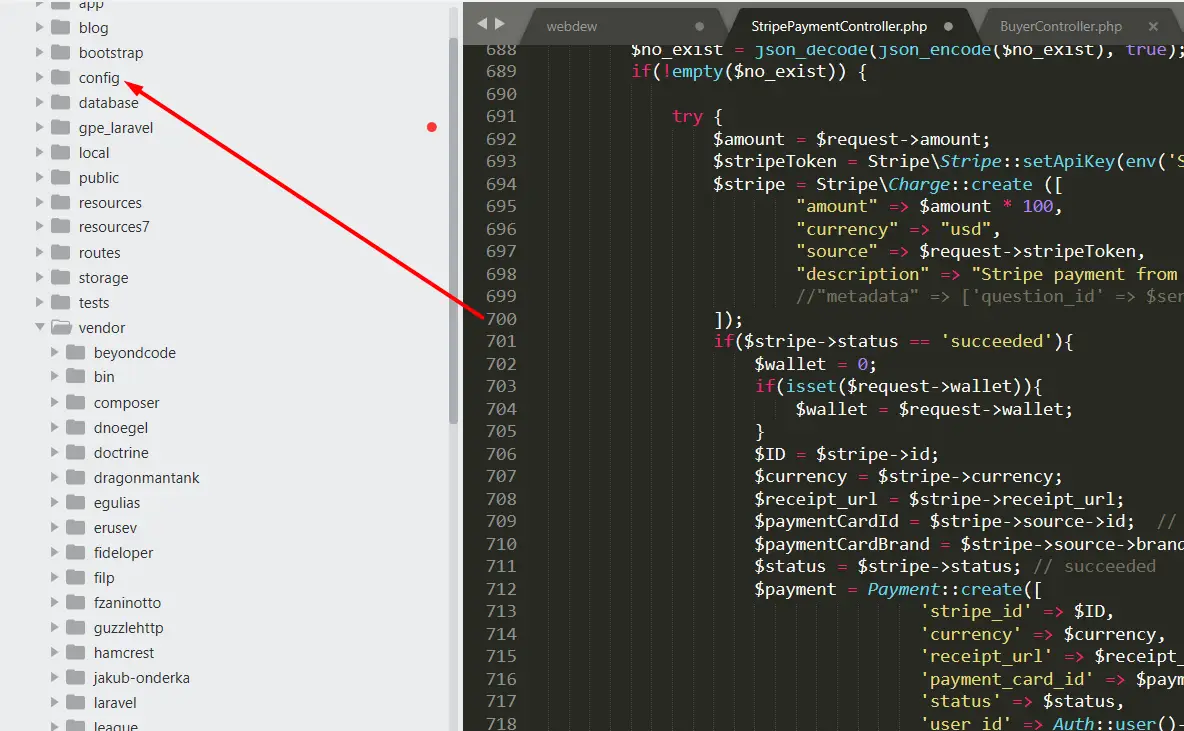
Task: Expand the gpe_laravel folder arrow
Action: click(x=39, y=128)
